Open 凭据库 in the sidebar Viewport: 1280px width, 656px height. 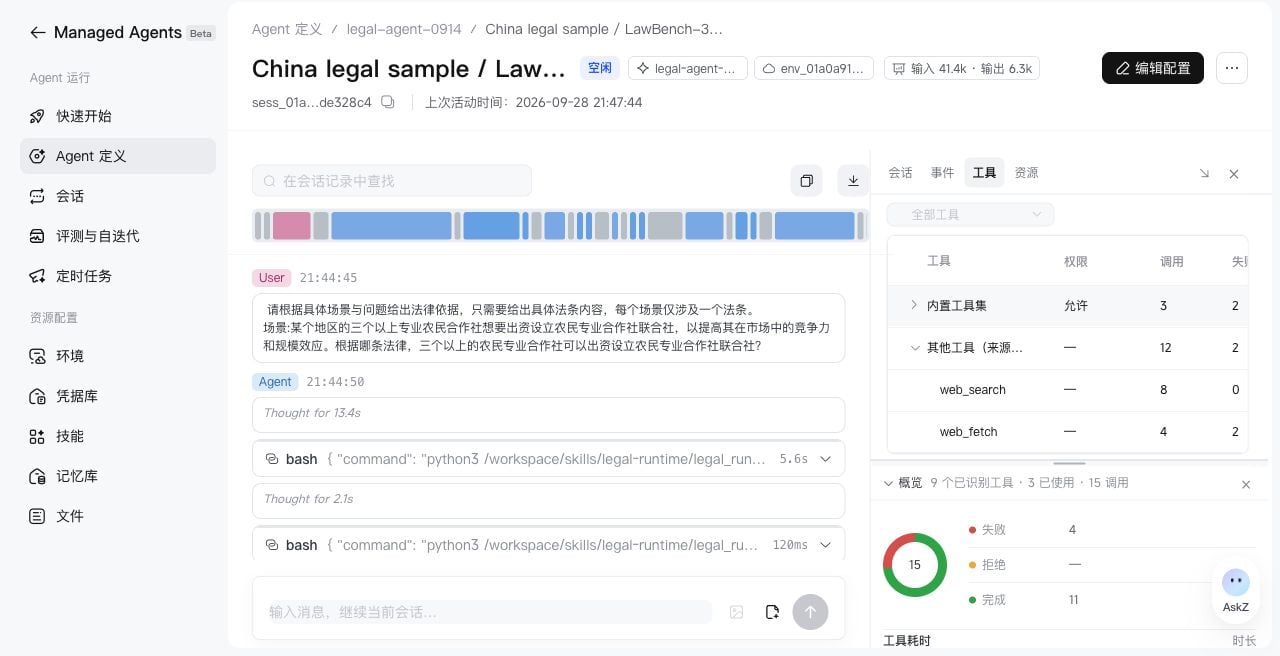[118, 396]
